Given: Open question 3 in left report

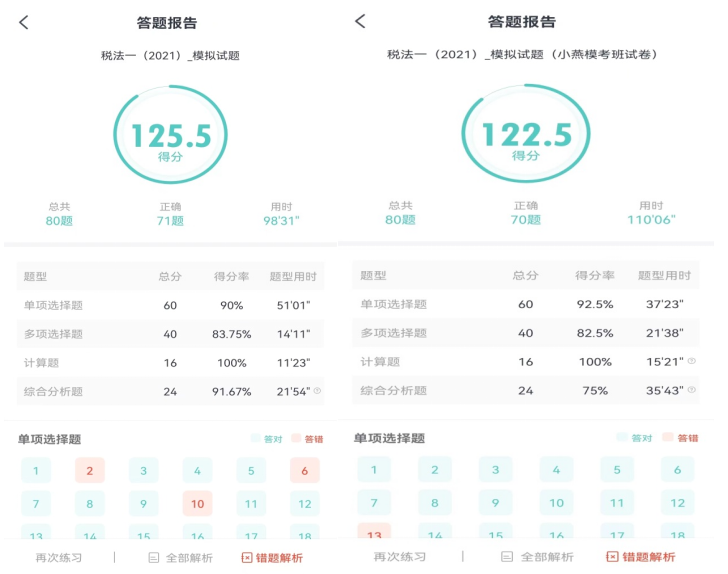Looking at the screenshot, I should coord(143,470).
